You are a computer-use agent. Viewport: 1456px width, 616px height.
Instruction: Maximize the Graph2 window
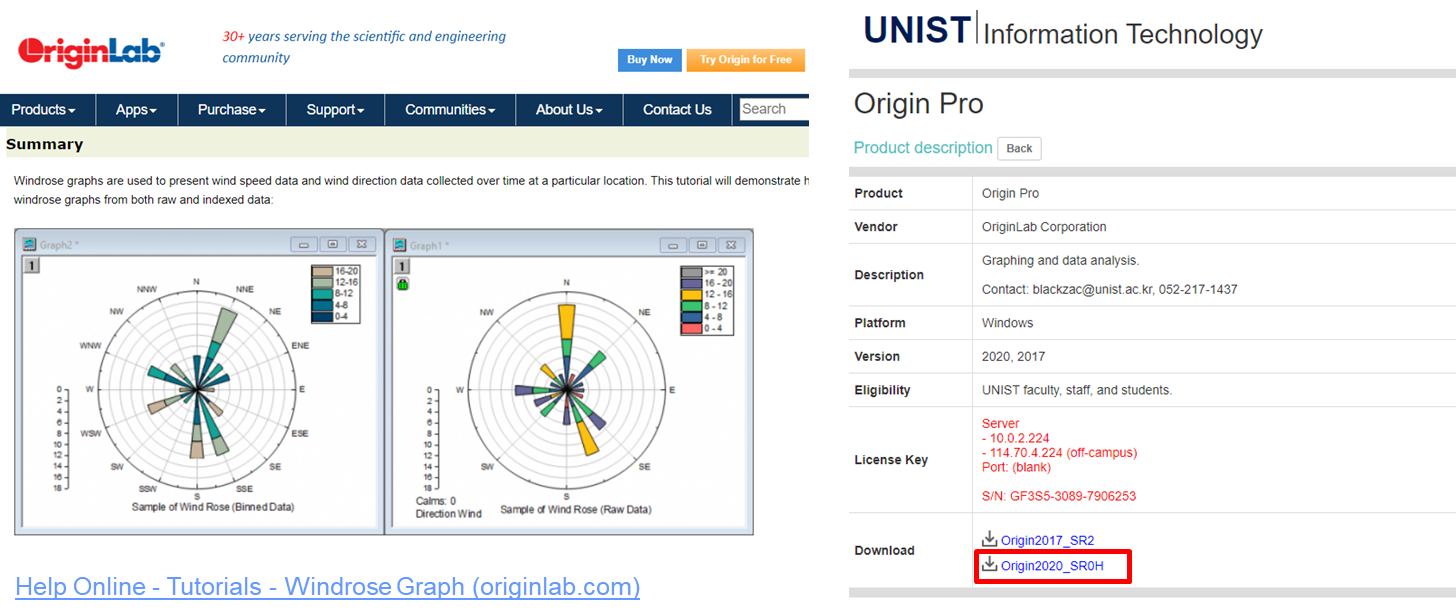[333, 244]
